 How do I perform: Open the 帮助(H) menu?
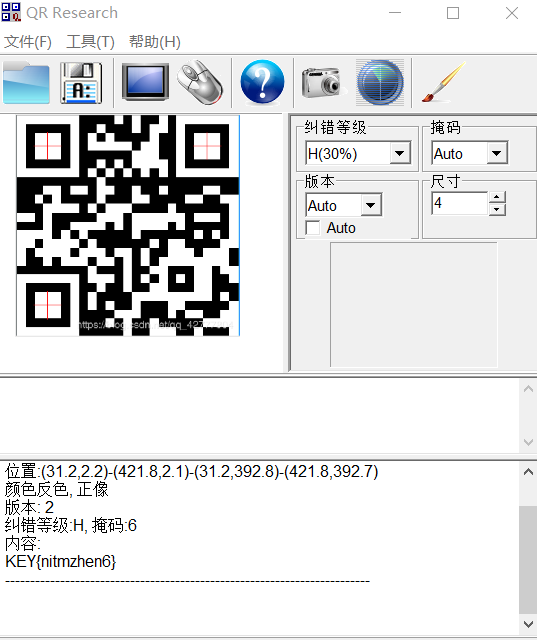click(155, 42)
